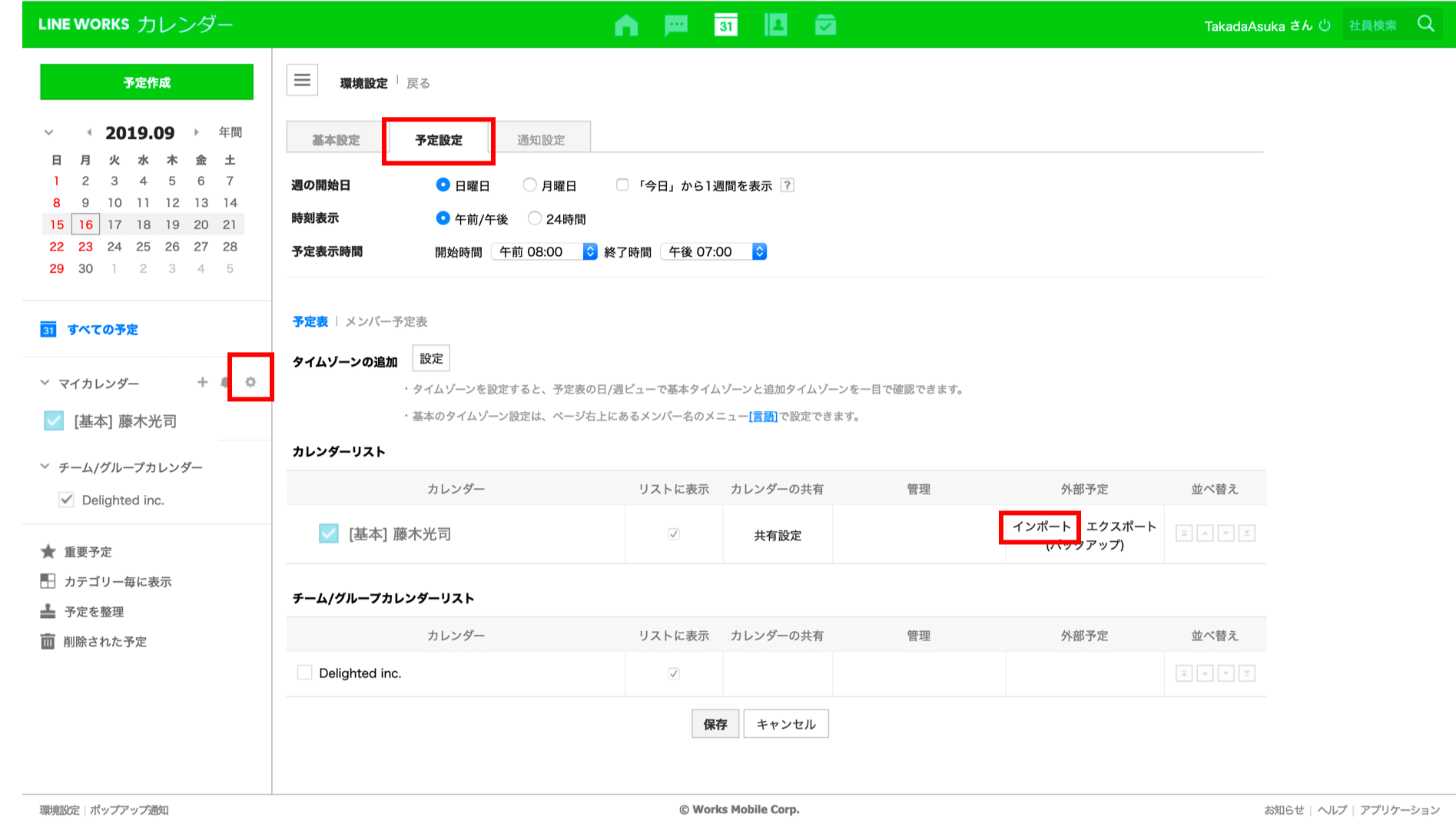
Task: Switch to the 通知設定 tab
Action: point(541,140)
